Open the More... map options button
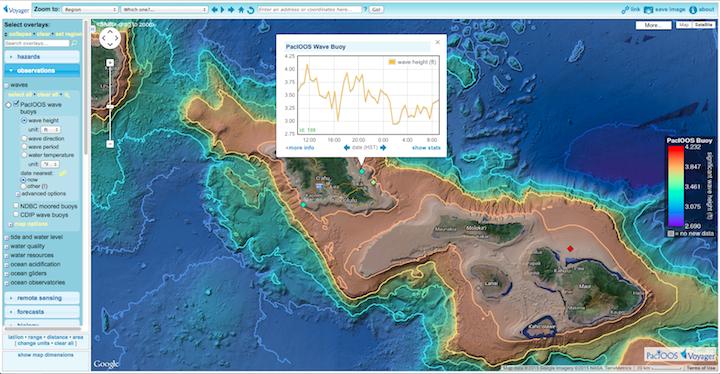 pyautogui.click(x=653, y=25)
